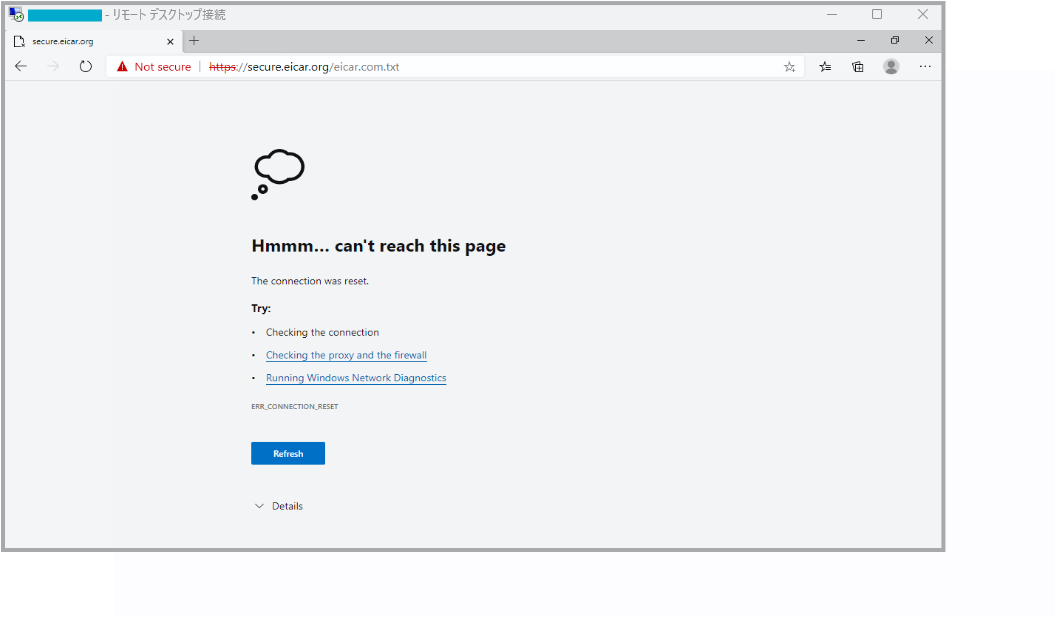Click the Remote Desktop icon in the title bar
Screen dimensions: 1055x617
pos(16,15)
